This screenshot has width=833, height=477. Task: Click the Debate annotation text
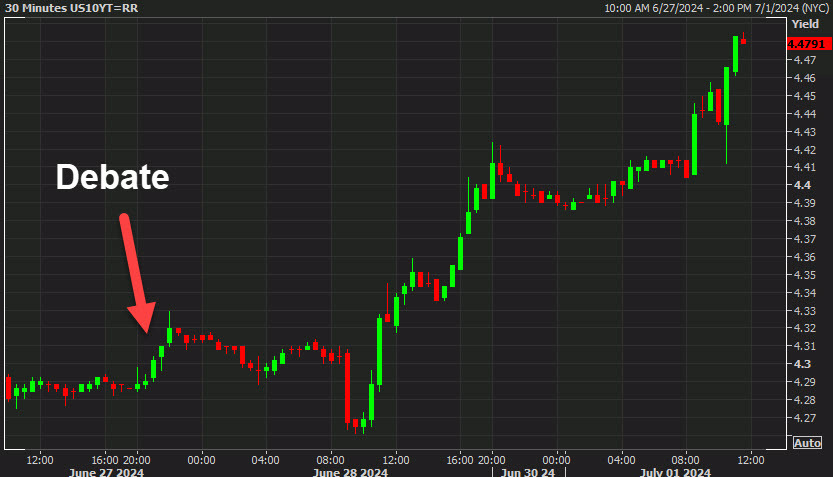point(113,176)
